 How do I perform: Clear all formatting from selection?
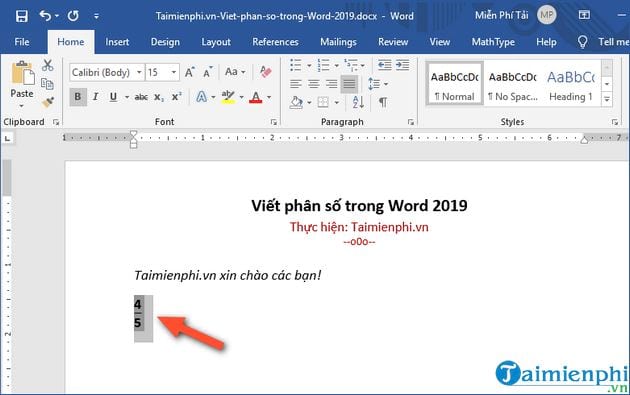(265, 72)
